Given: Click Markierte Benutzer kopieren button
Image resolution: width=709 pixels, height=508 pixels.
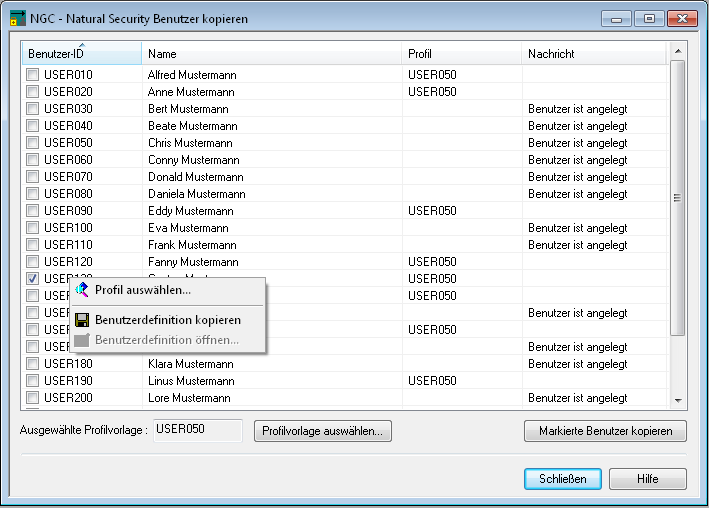Looking at the screenshot, I should tap(605, 431).
